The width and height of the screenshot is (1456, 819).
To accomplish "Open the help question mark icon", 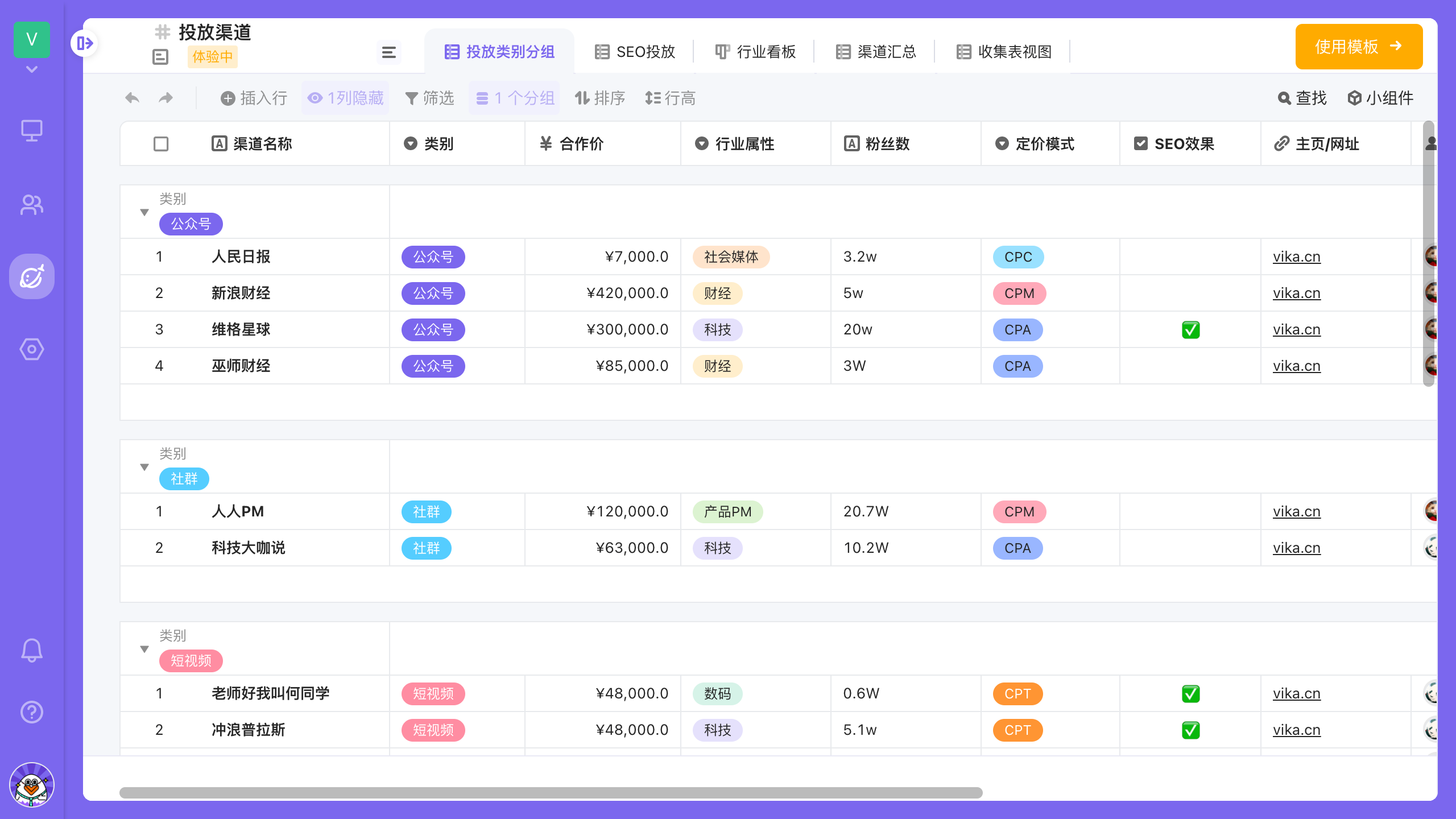I will [32, 712].
